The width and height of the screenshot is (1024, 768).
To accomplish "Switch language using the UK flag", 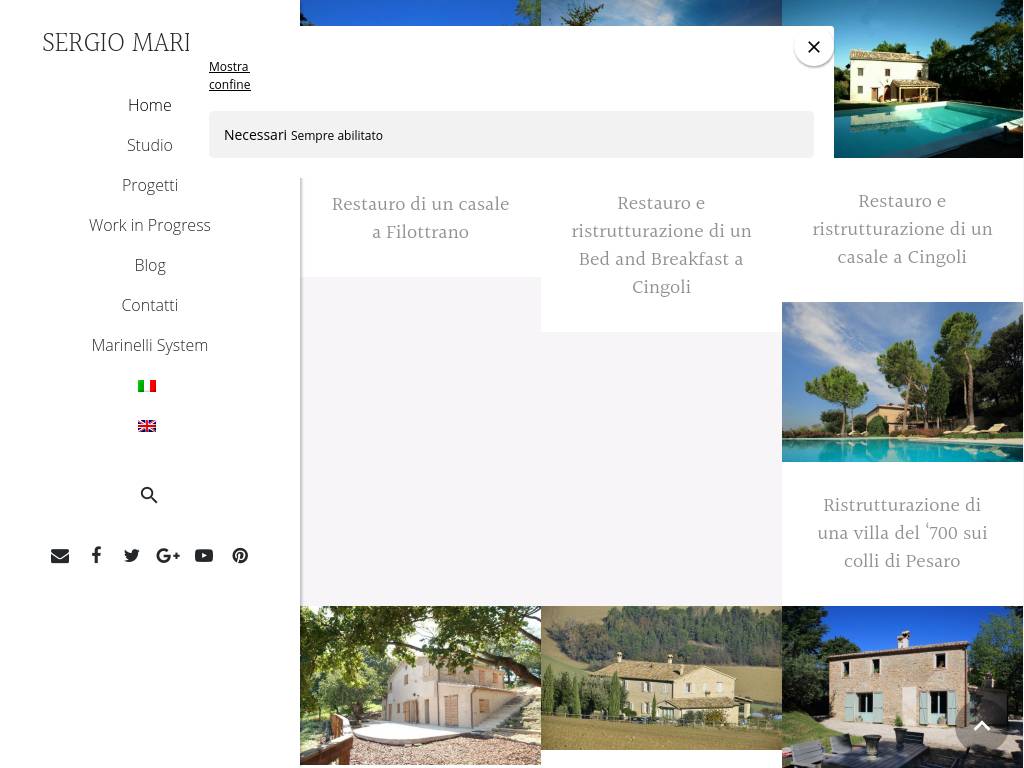I will [147, 426].
